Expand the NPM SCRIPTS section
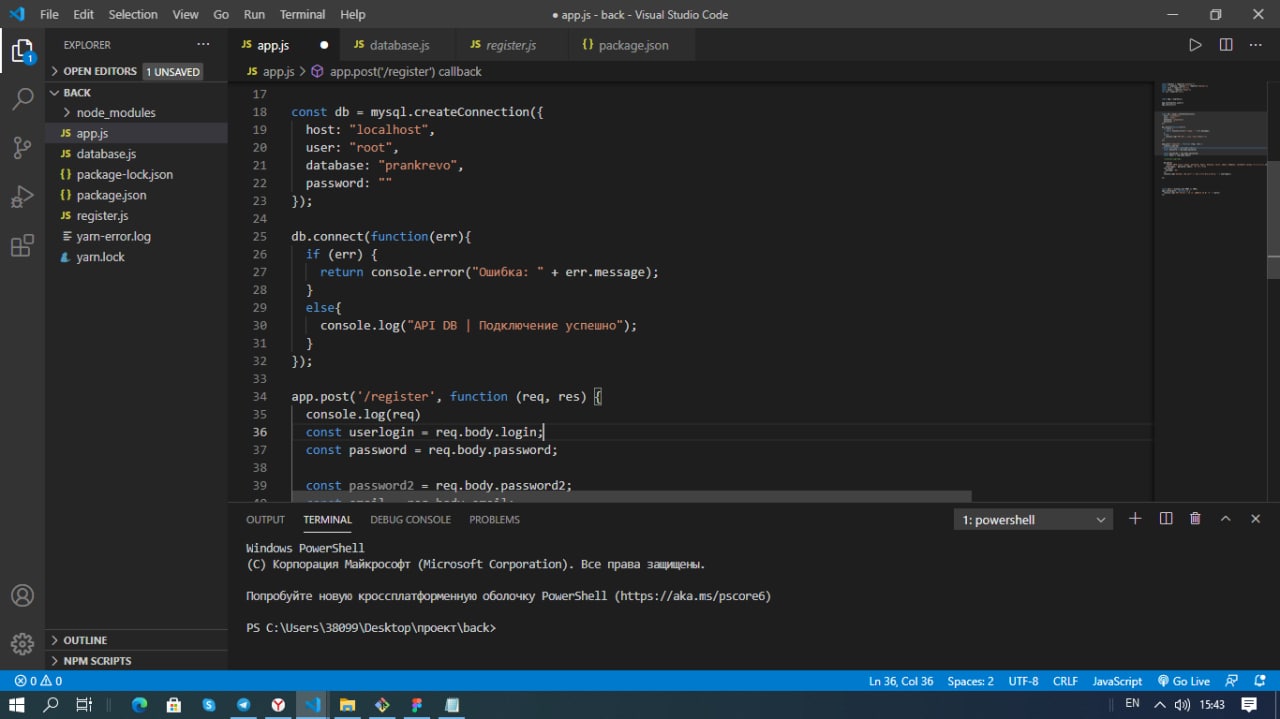This screenshot has width=1280, height=719. [97, 661]
